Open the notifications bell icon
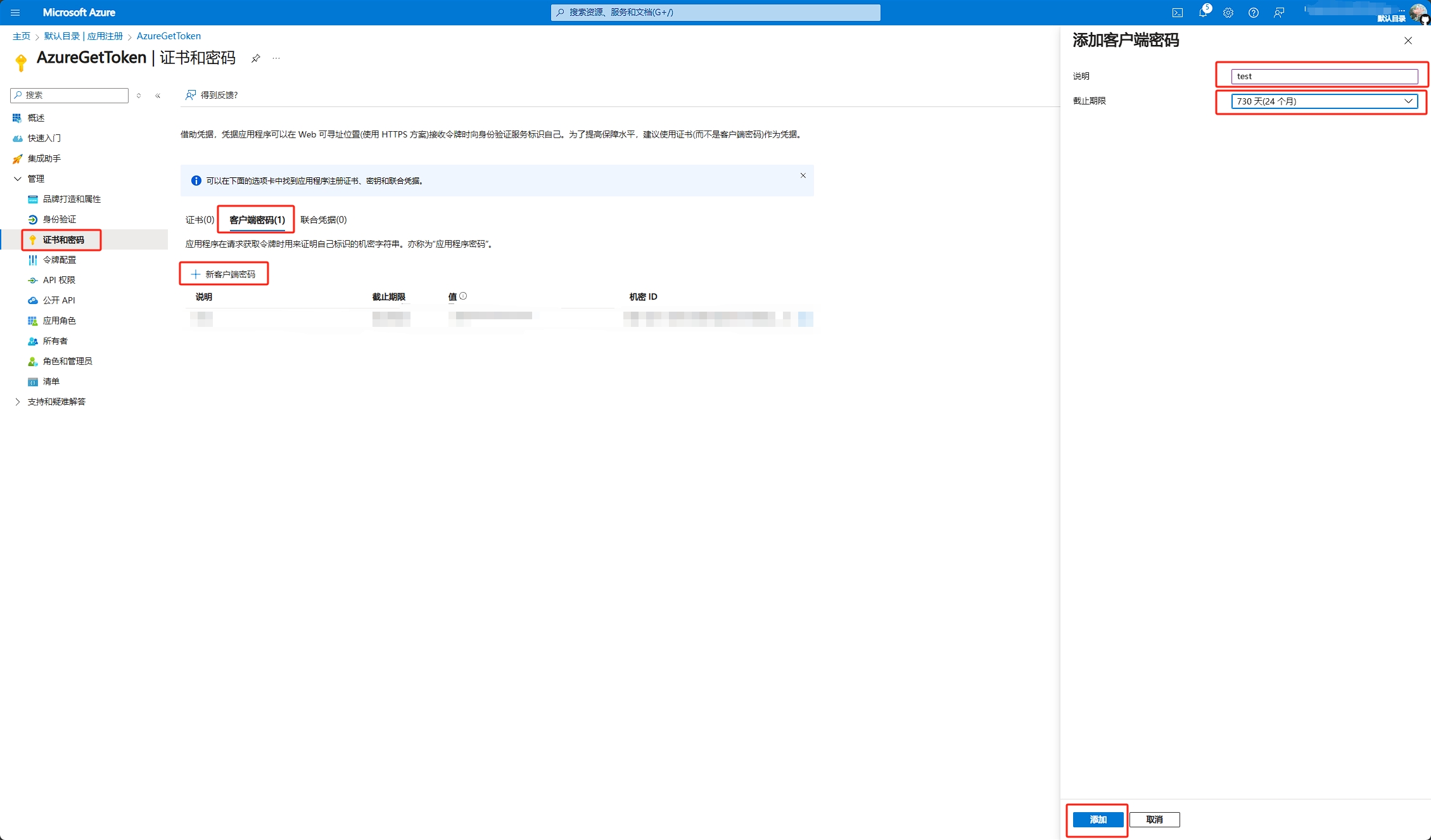 1202,13
